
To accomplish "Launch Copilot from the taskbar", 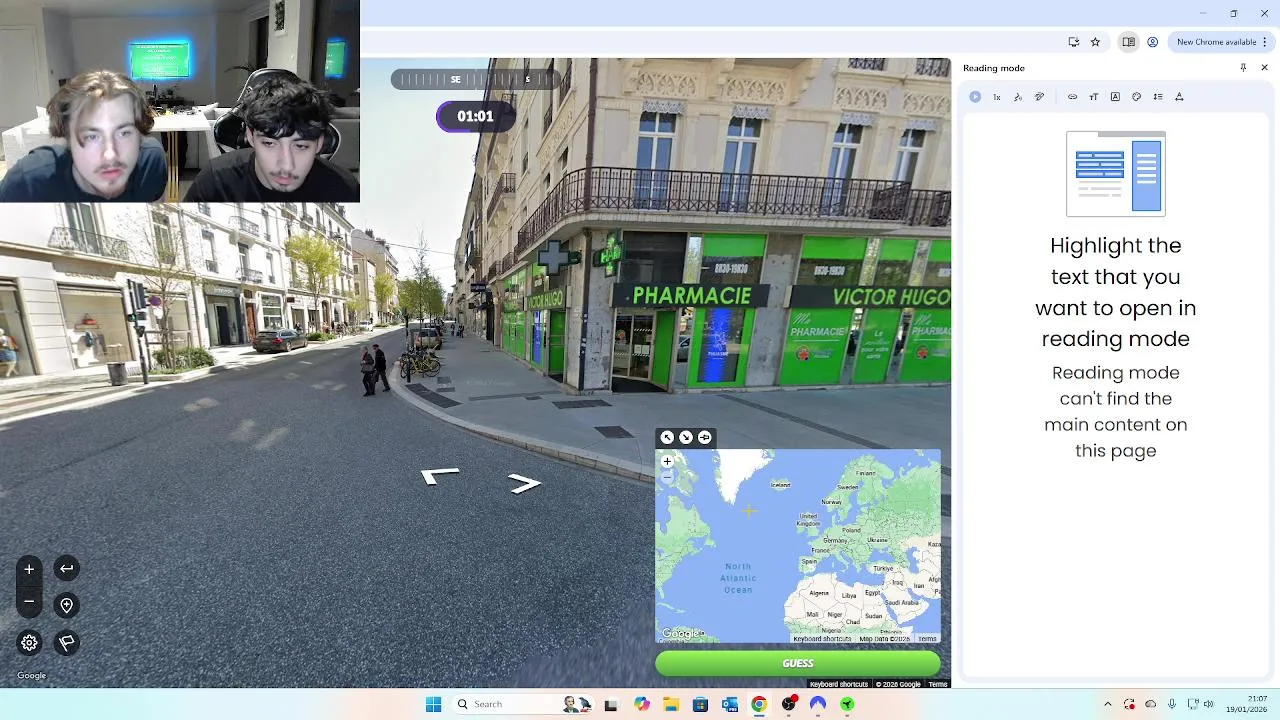I will [x=642, y=704].
